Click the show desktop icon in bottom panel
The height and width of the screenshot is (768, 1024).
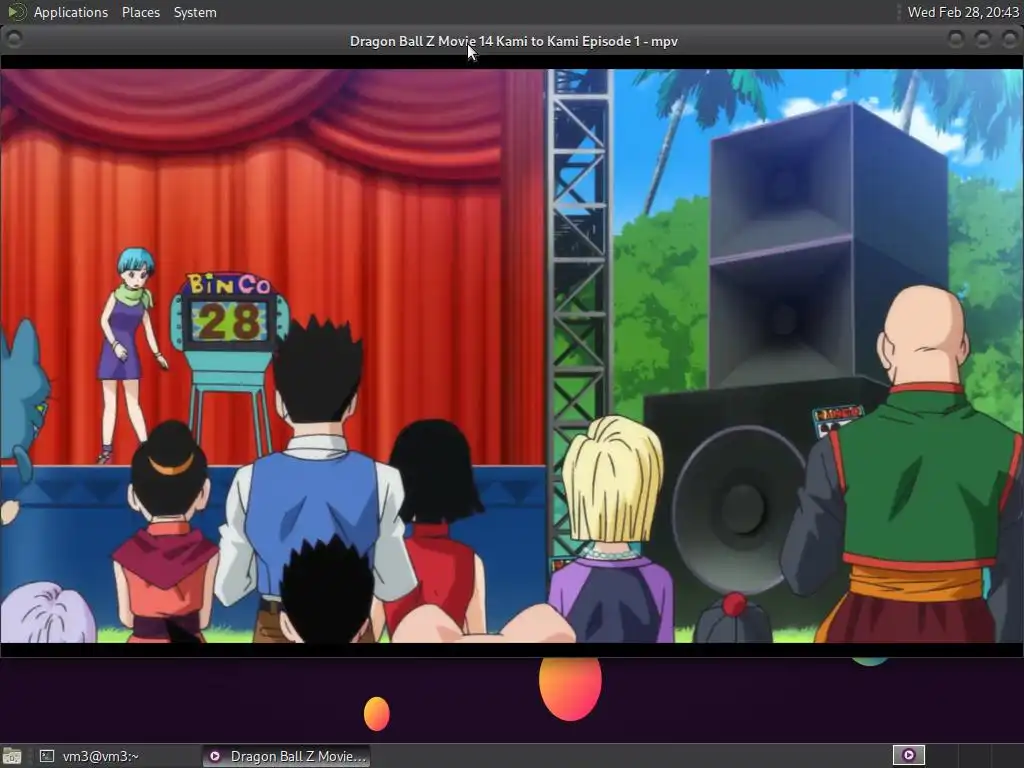click(x=12, y=756)
